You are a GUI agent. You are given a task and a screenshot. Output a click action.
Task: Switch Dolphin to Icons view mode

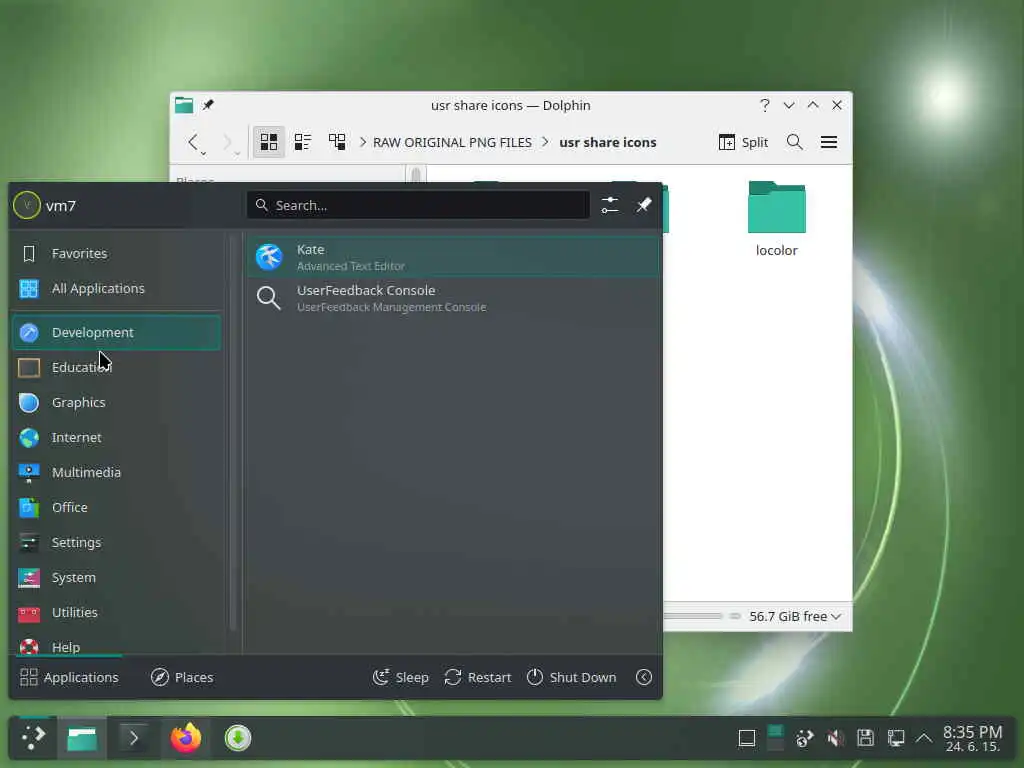(x=269, y=142)
